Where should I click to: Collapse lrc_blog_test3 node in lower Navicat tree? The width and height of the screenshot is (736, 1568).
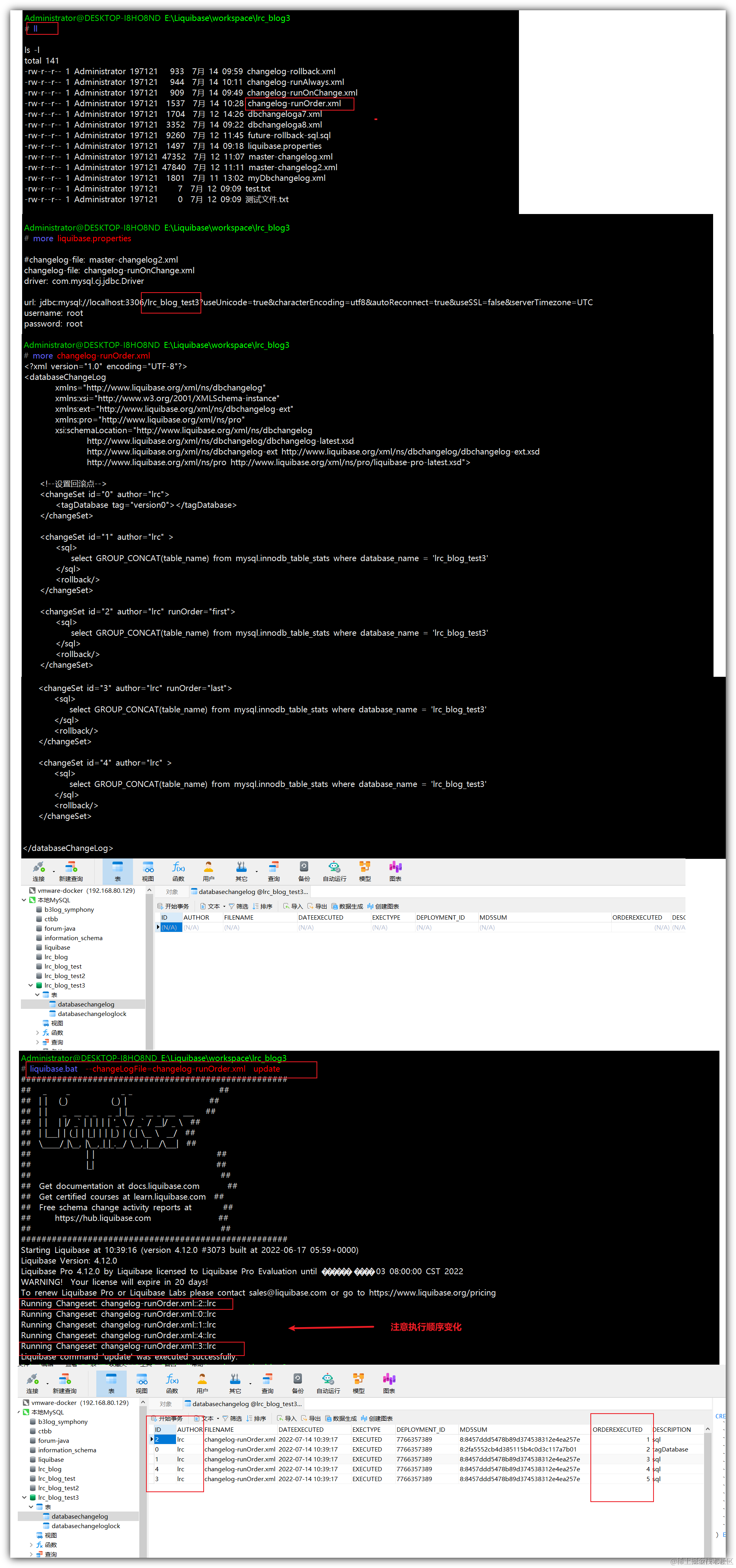(24, 1497)
